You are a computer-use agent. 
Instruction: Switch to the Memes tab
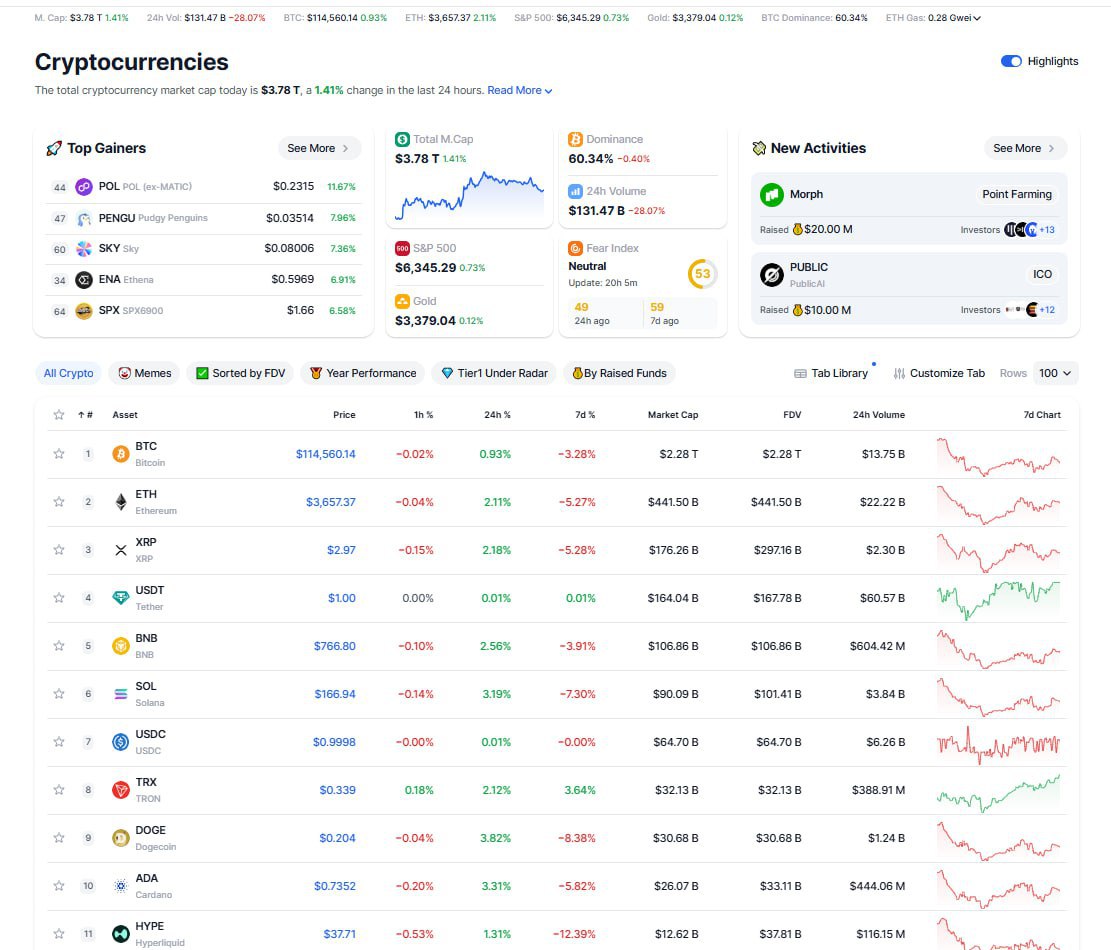(x=145, y=373)
